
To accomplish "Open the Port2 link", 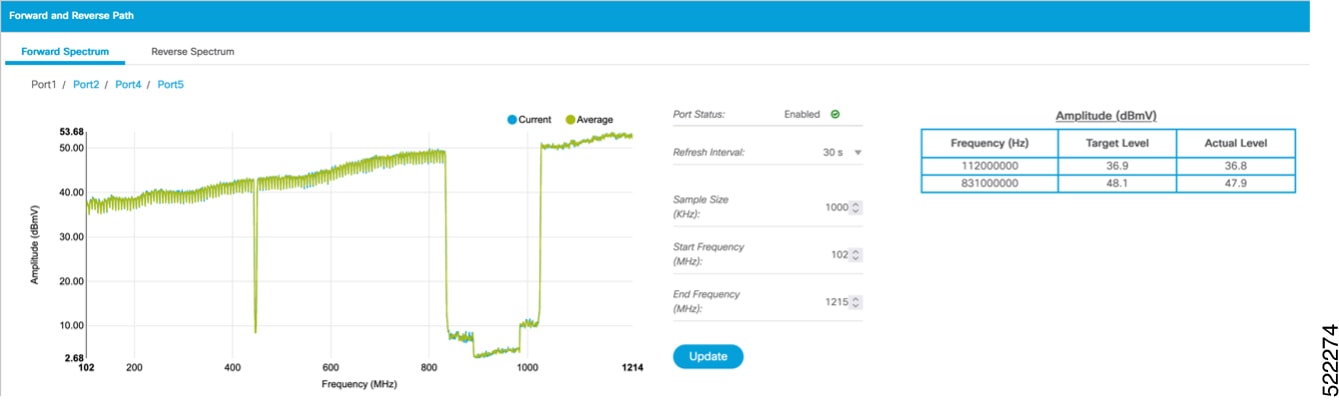I will click(86, 85).
